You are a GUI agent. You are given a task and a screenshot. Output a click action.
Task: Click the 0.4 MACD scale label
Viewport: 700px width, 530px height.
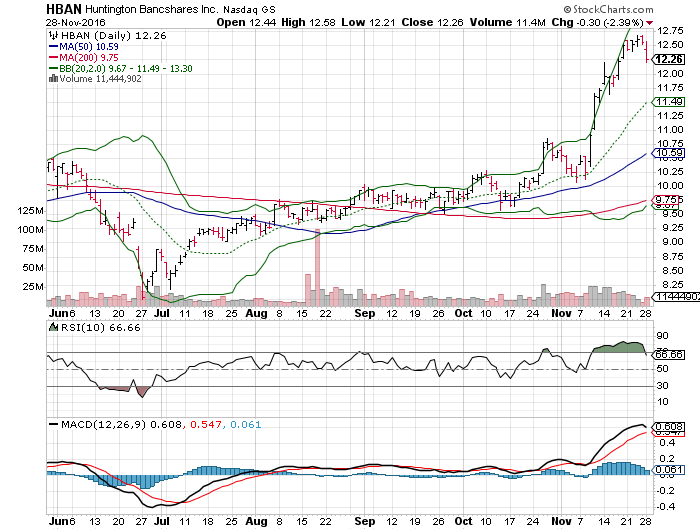pos(665,442)
